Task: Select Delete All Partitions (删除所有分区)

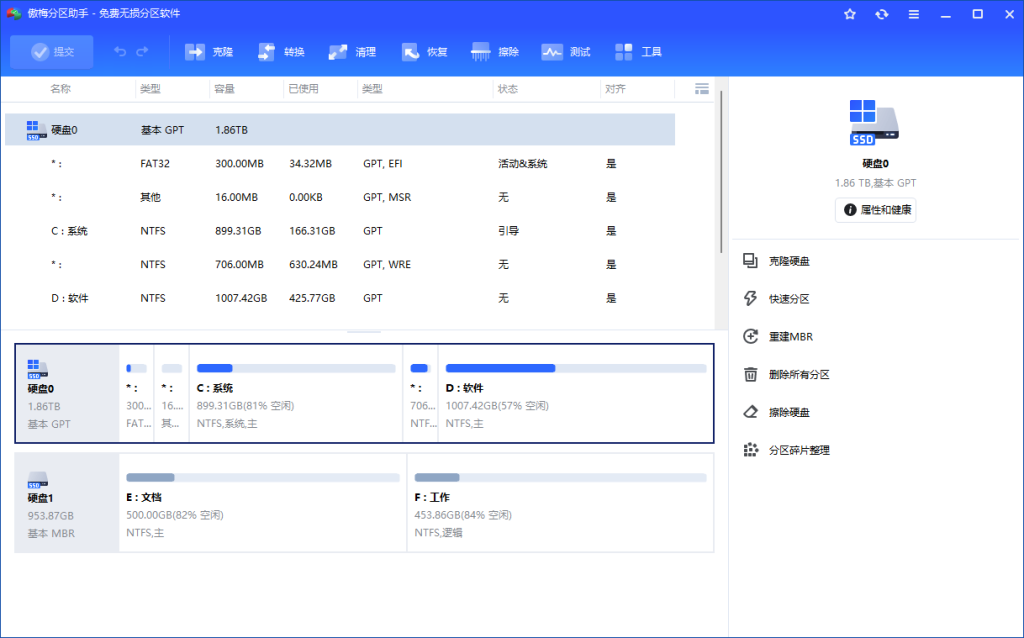Action: pyautogui.click(x=798, y=375)
